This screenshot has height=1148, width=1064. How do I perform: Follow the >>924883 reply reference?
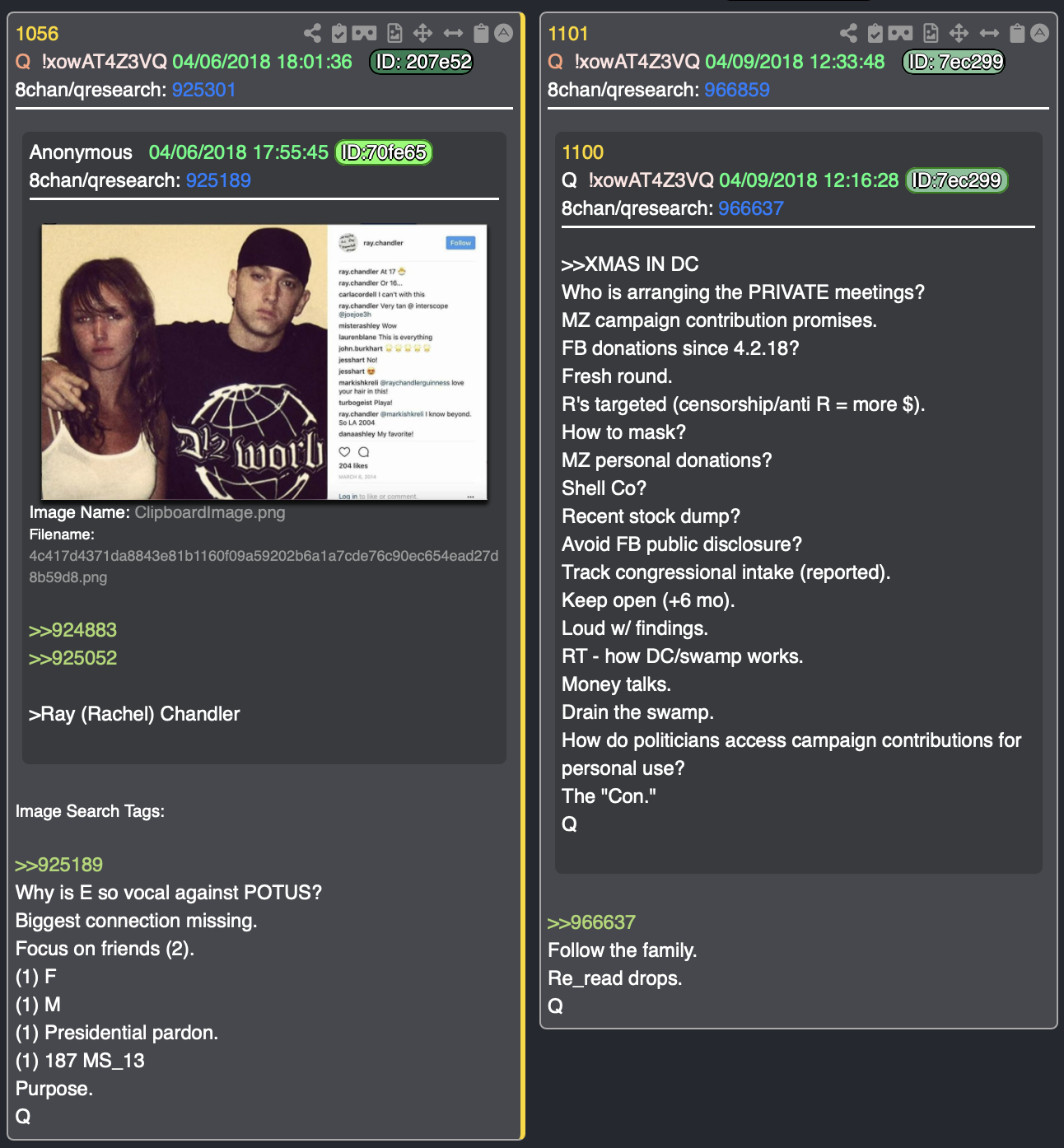(72, 630)
